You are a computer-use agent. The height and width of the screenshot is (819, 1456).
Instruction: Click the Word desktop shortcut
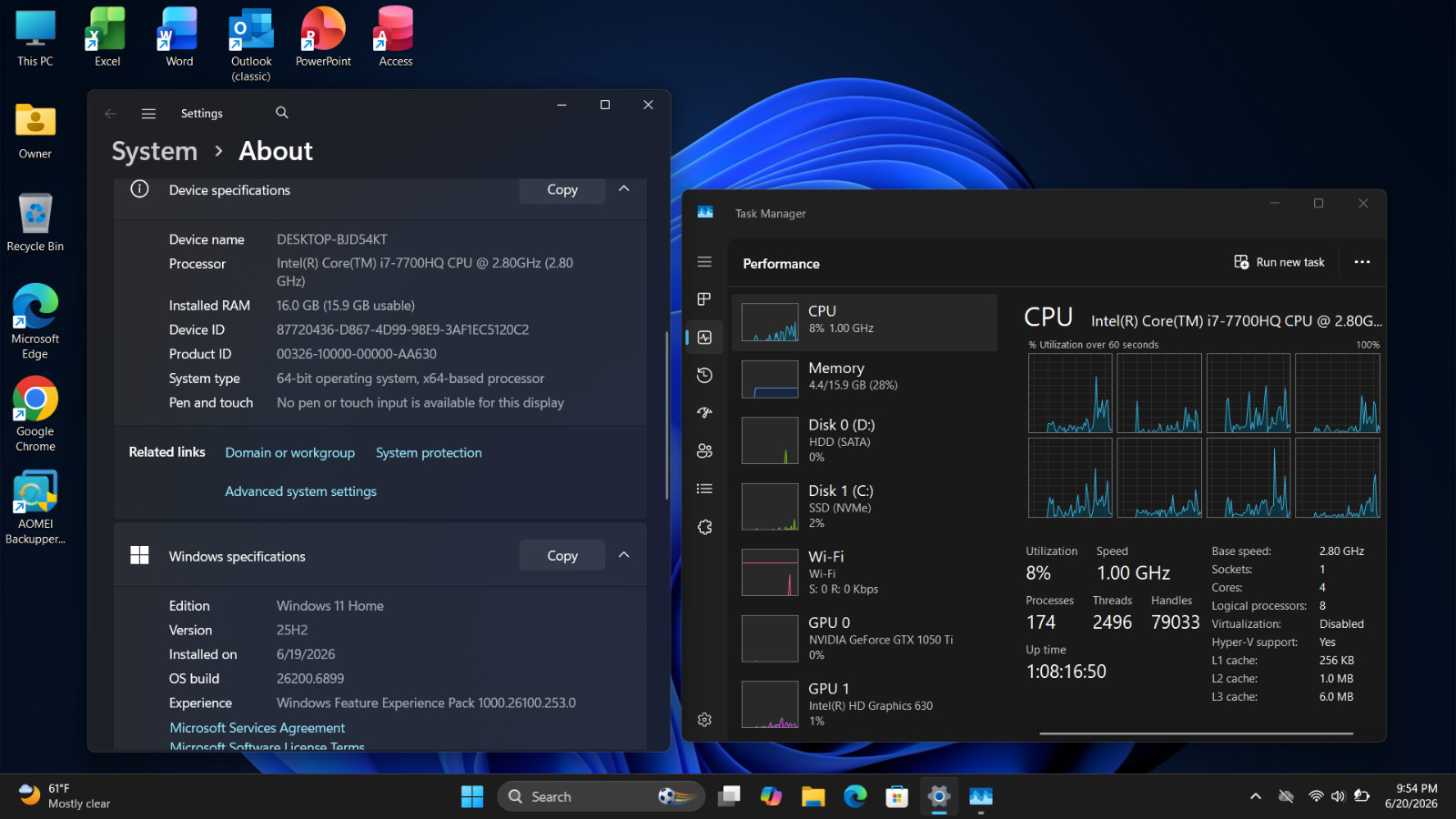(179, 38)
